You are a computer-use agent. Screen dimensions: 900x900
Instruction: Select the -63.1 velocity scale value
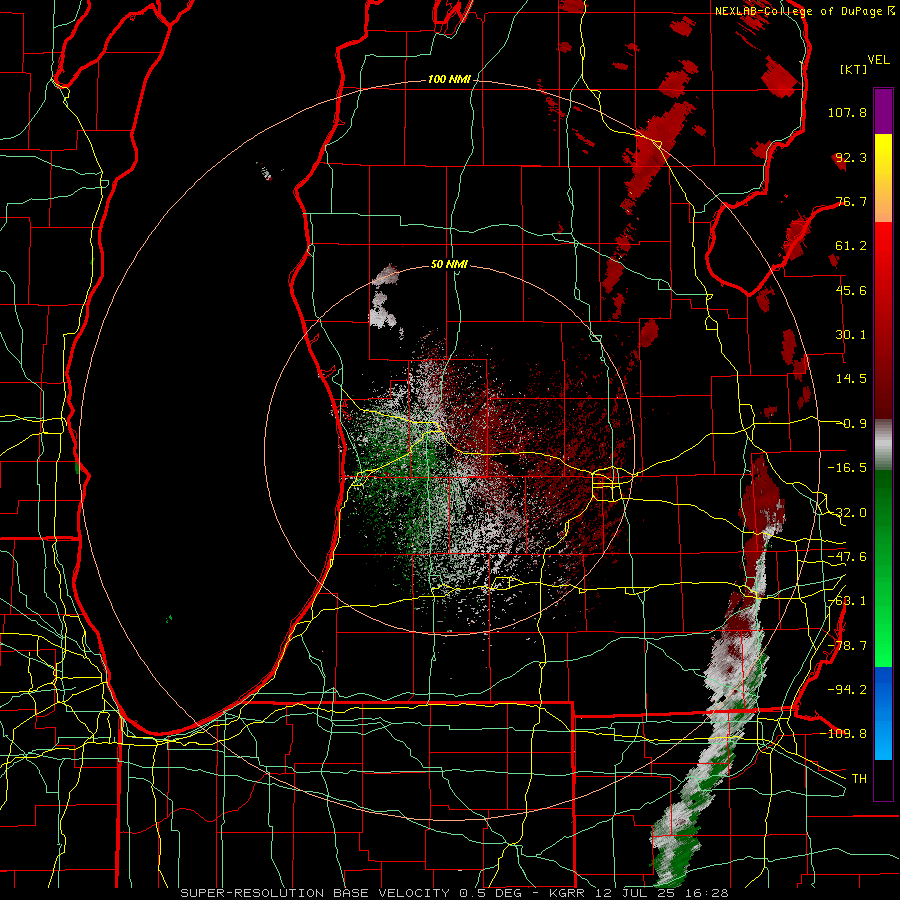click(847, 601)
